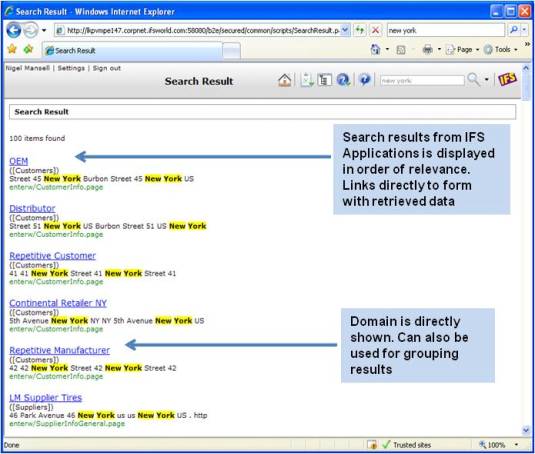Refresh the page with the green arrows icon
Image resolution: width=535 pixels, height=454 pixels.
359,30
